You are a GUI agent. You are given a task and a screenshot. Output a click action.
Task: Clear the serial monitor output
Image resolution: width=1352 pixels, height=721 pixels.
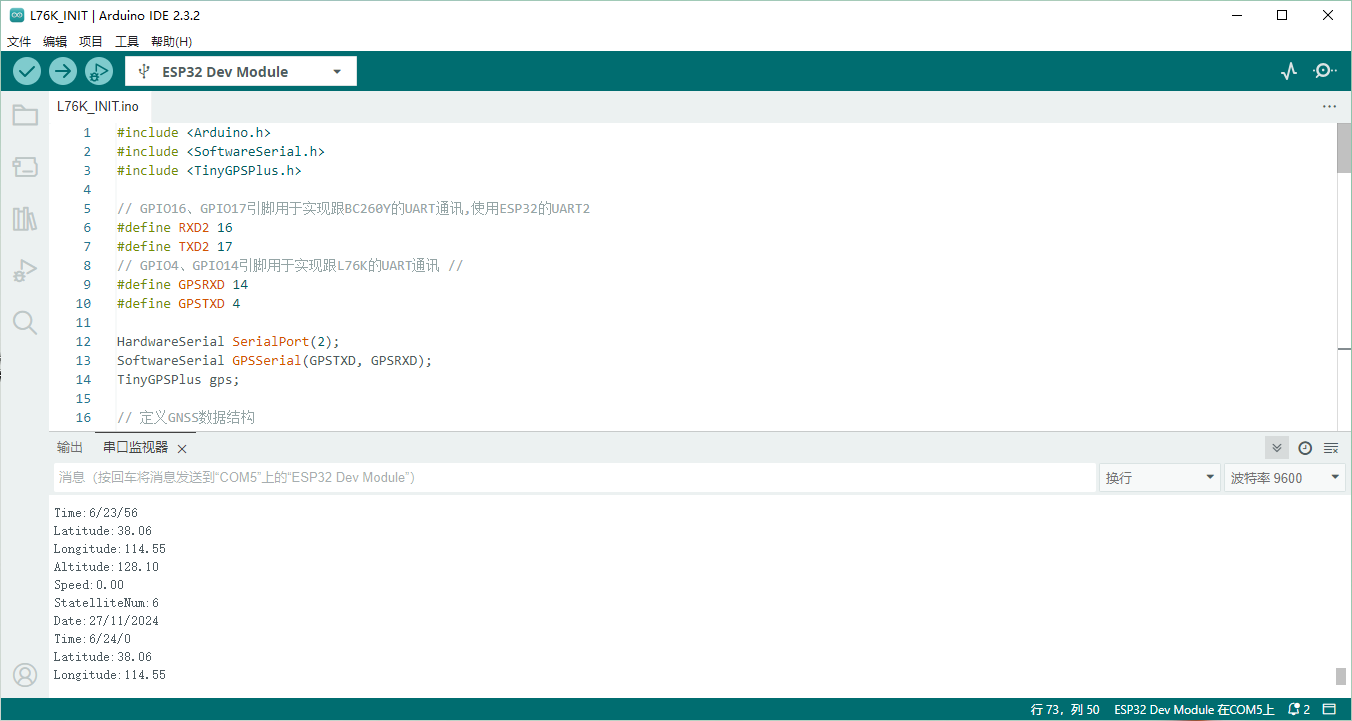click(x=1331, y=447)
